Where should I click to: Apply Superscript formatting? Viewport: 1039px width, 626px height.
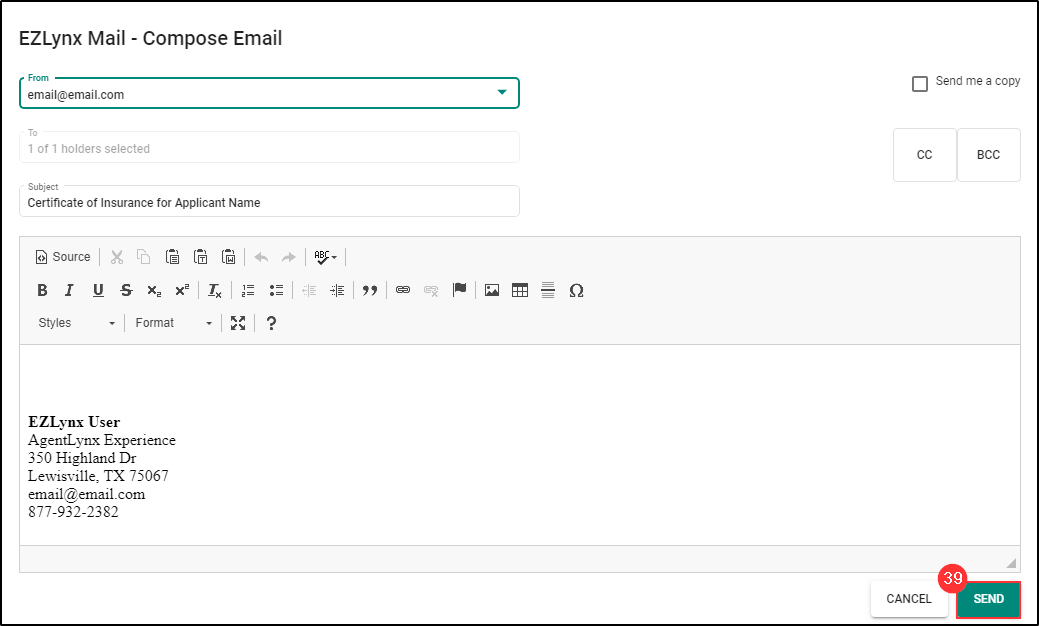coord(182,290)
